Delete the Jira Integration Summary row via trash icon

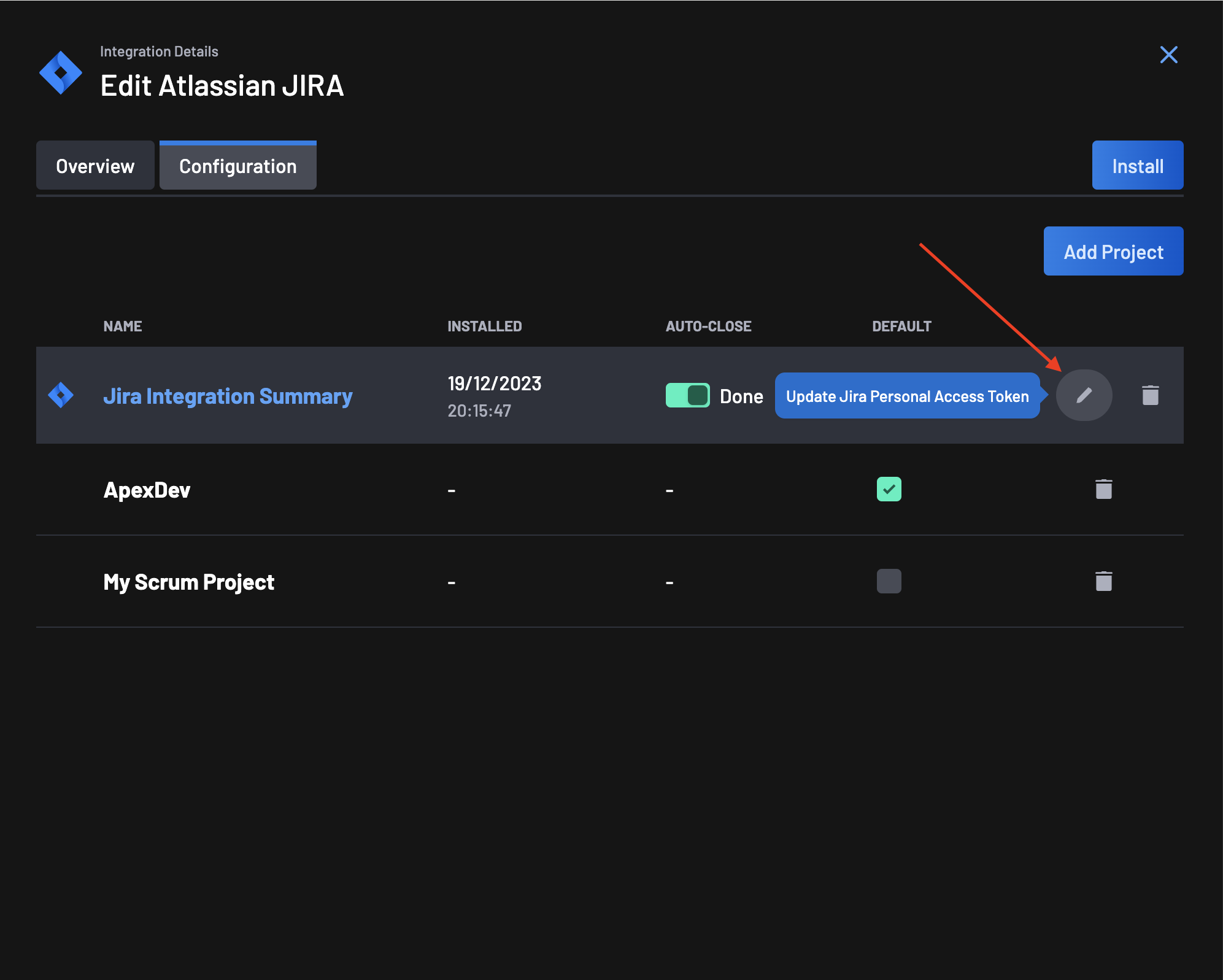pyautogui.click(x=1150, y=395)
